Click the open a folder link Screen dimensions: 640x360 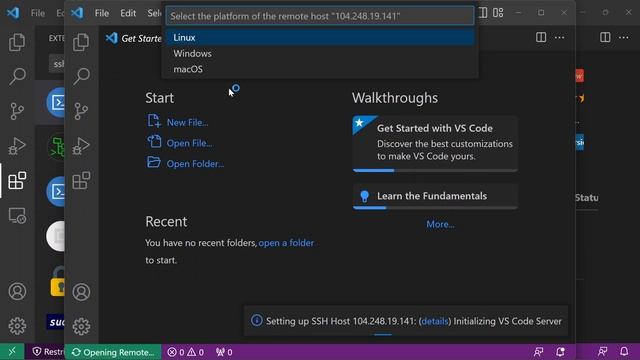pos(286,243)
